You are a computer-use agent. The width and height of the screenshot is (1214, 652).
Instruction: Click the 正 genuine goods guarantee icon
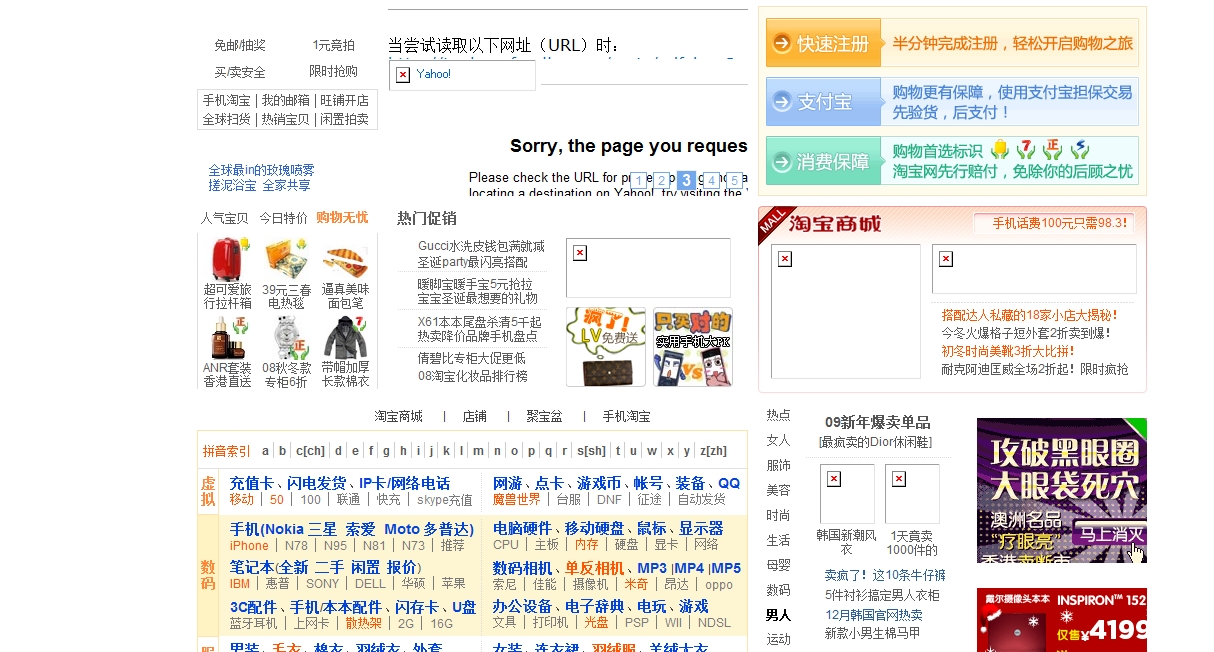tap(1051, 150)
